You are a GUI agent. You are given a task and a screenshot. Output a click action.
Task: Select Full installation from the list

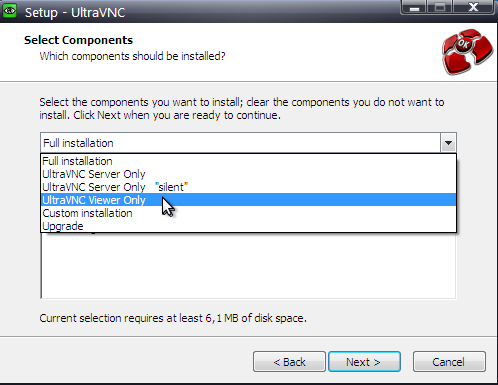(248, 161)
